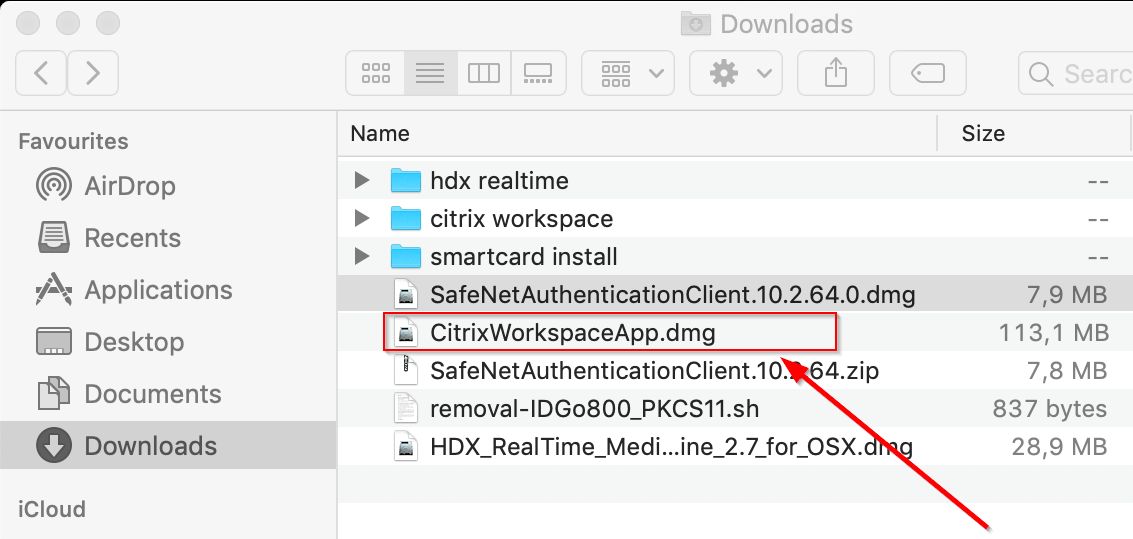Click the 7,9 MB size cell

pos(1068,294)
